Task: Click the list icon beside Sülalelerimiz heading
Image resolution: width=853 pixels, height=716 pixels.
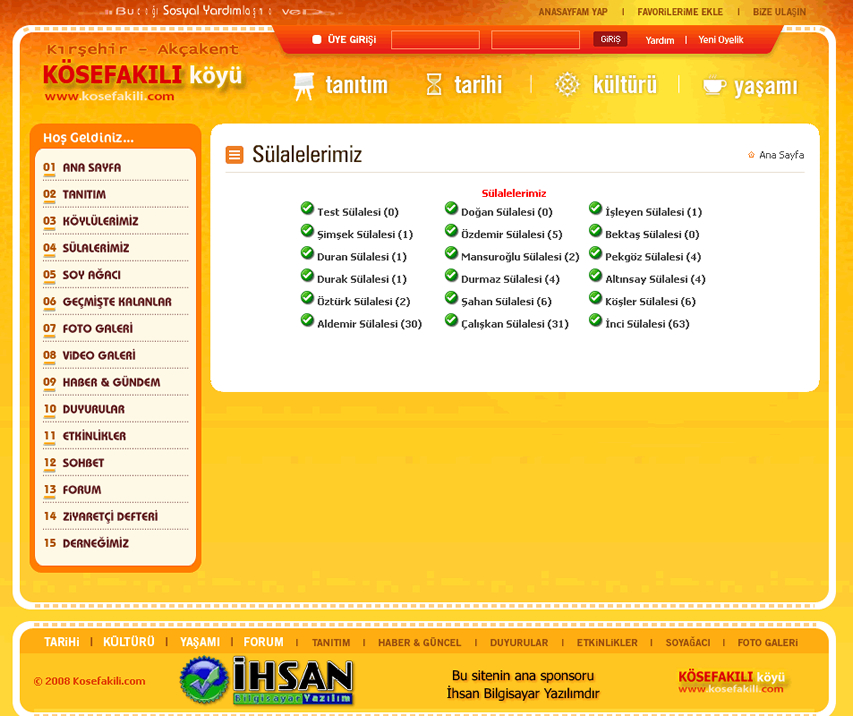Action: [x=234, y=154]
